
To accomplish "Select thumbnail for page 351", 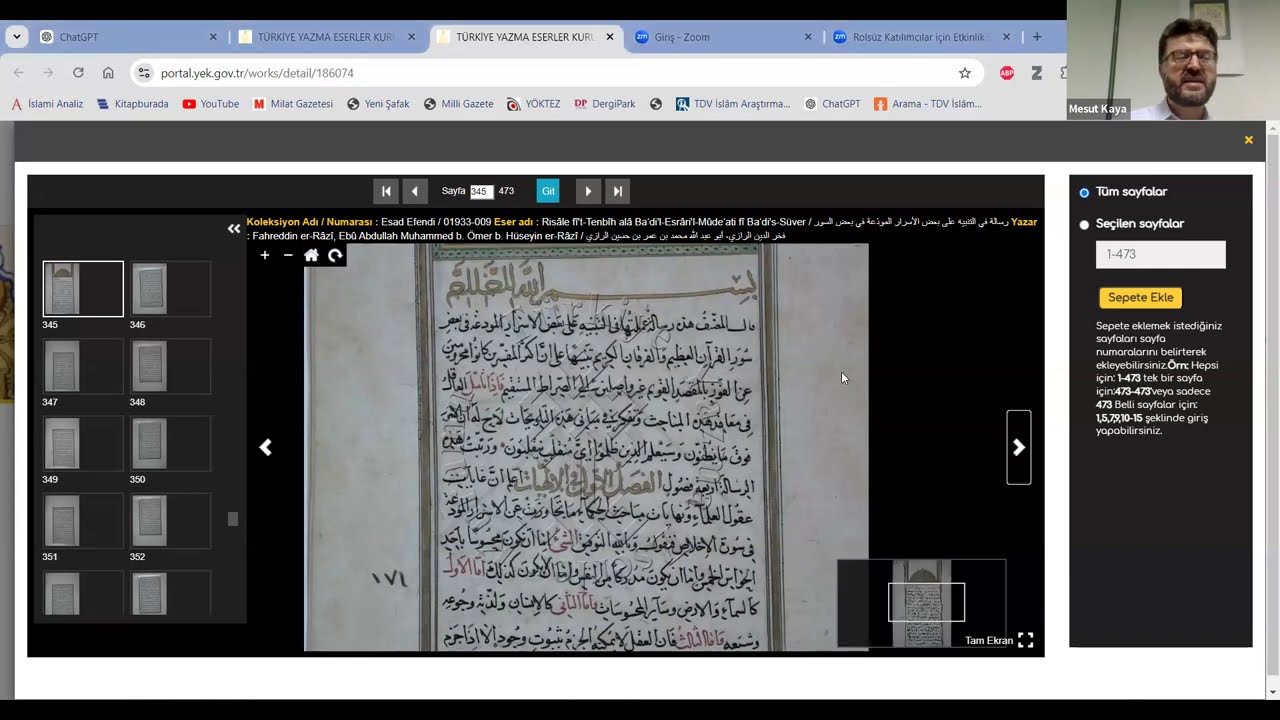I will click(83, 521).
